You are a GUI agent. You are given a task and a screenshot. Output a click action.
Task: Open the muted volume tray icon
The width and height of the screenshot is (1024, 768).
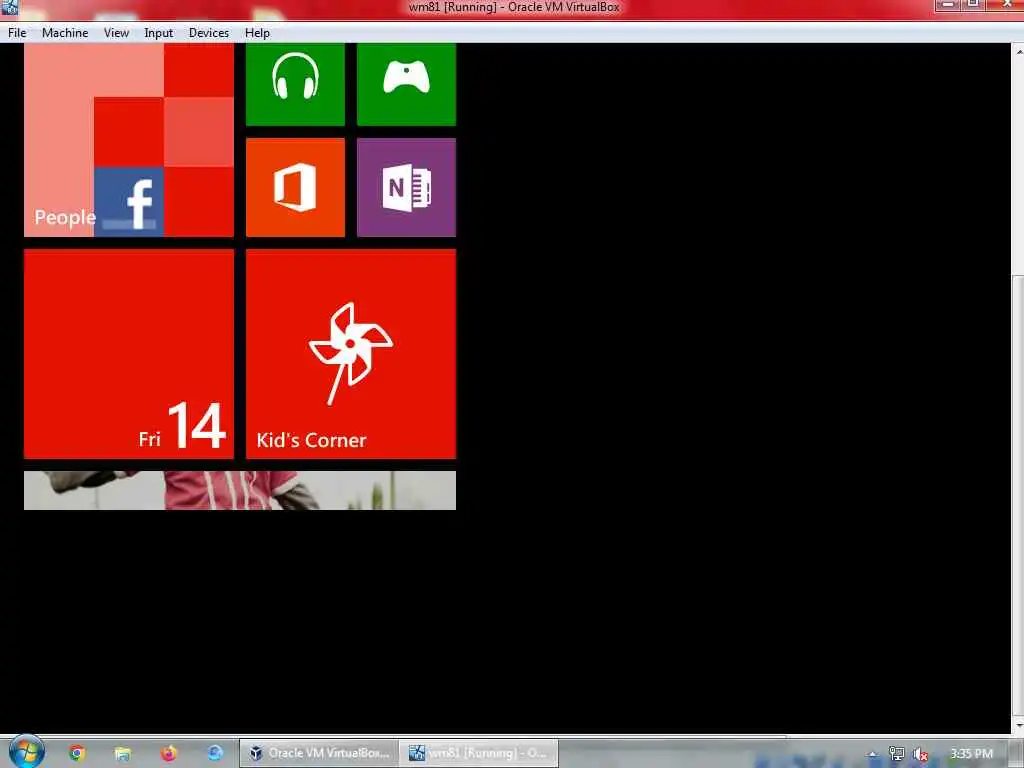[921, 754]
